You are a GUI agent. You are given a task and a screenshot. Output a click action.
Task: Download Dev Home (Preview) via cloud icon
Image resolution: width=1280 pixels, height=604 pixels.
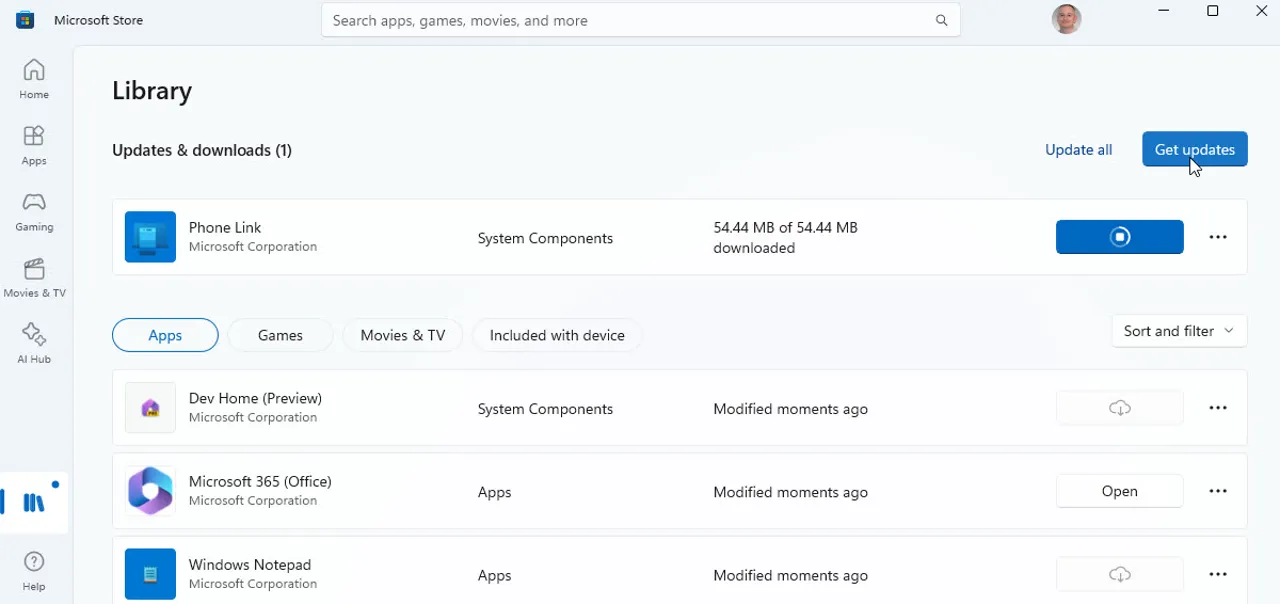tap(1120, 408)
